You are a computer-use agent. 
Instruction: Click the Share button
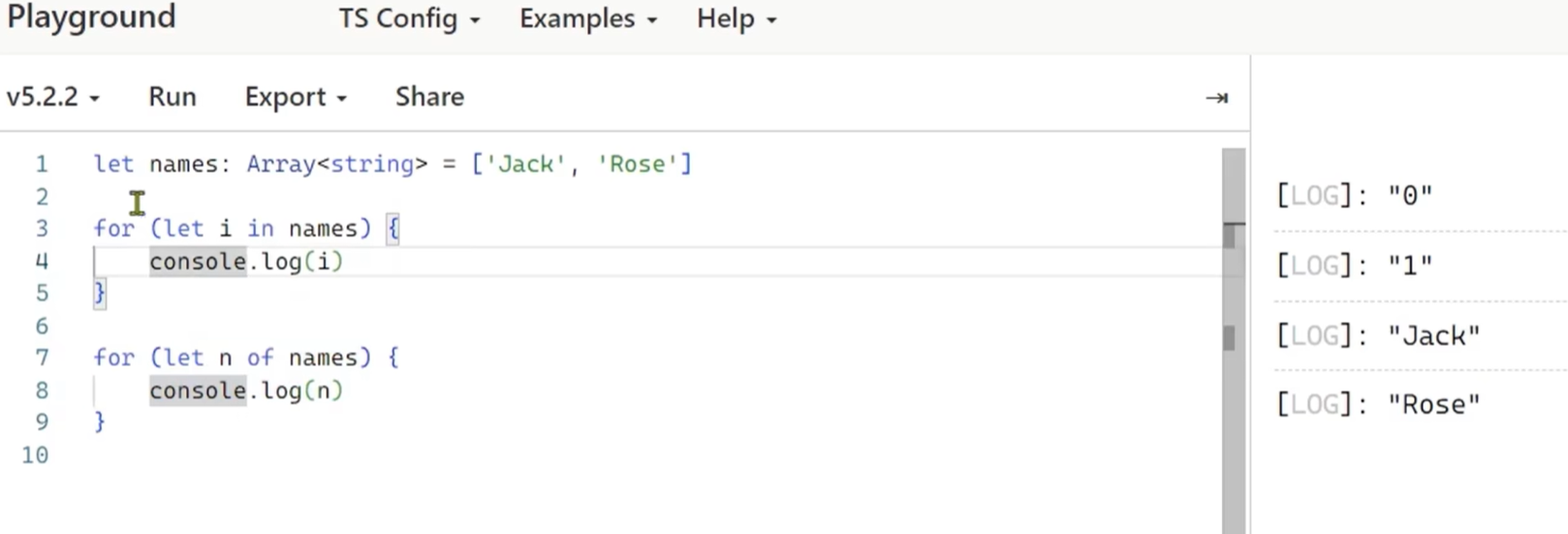(x=429, y=97)
